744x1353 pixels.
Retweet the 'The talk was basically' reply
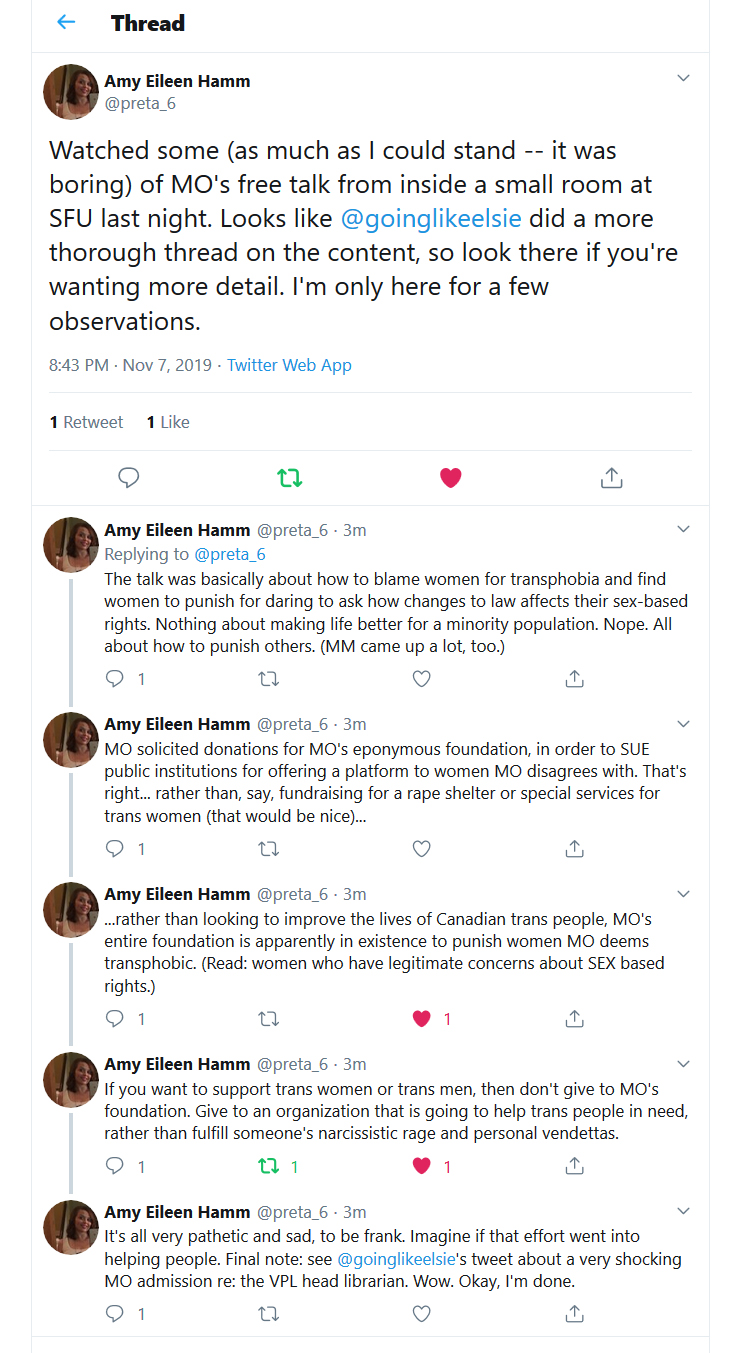pyautogui.click(x=269, y=679)
